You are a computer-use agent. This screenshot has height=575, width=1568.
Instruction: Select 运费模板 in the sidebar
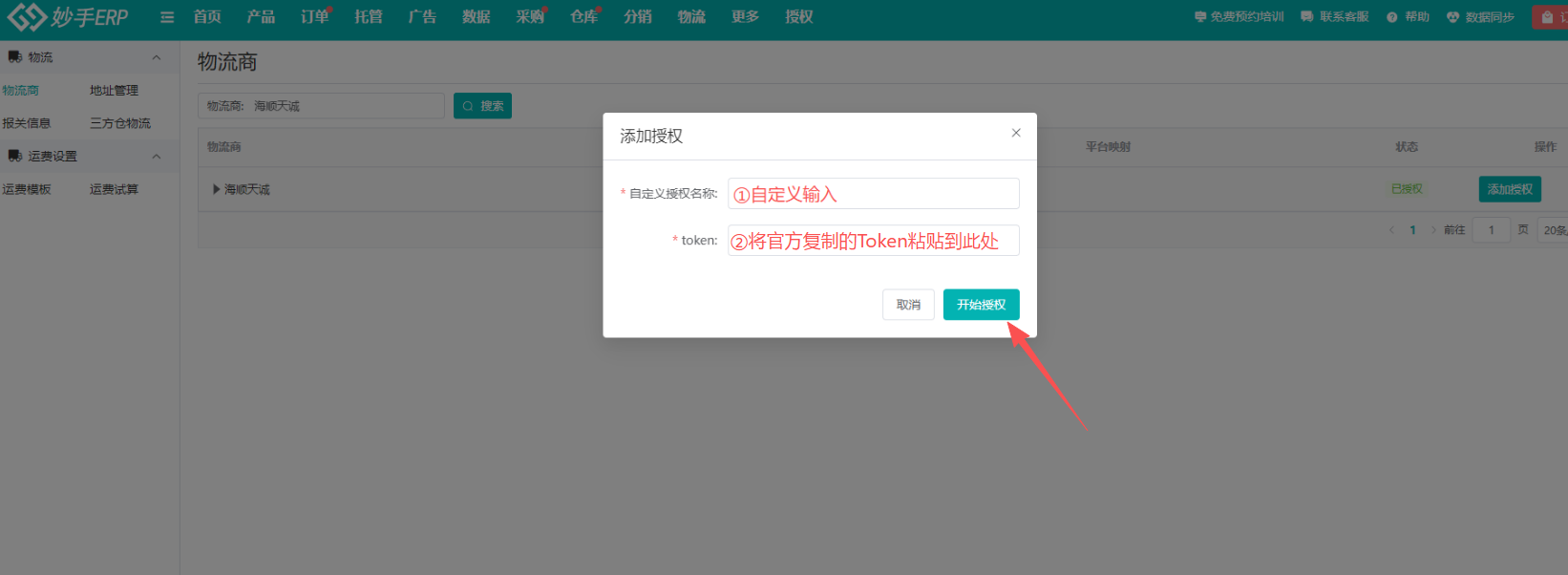[26, 189]
